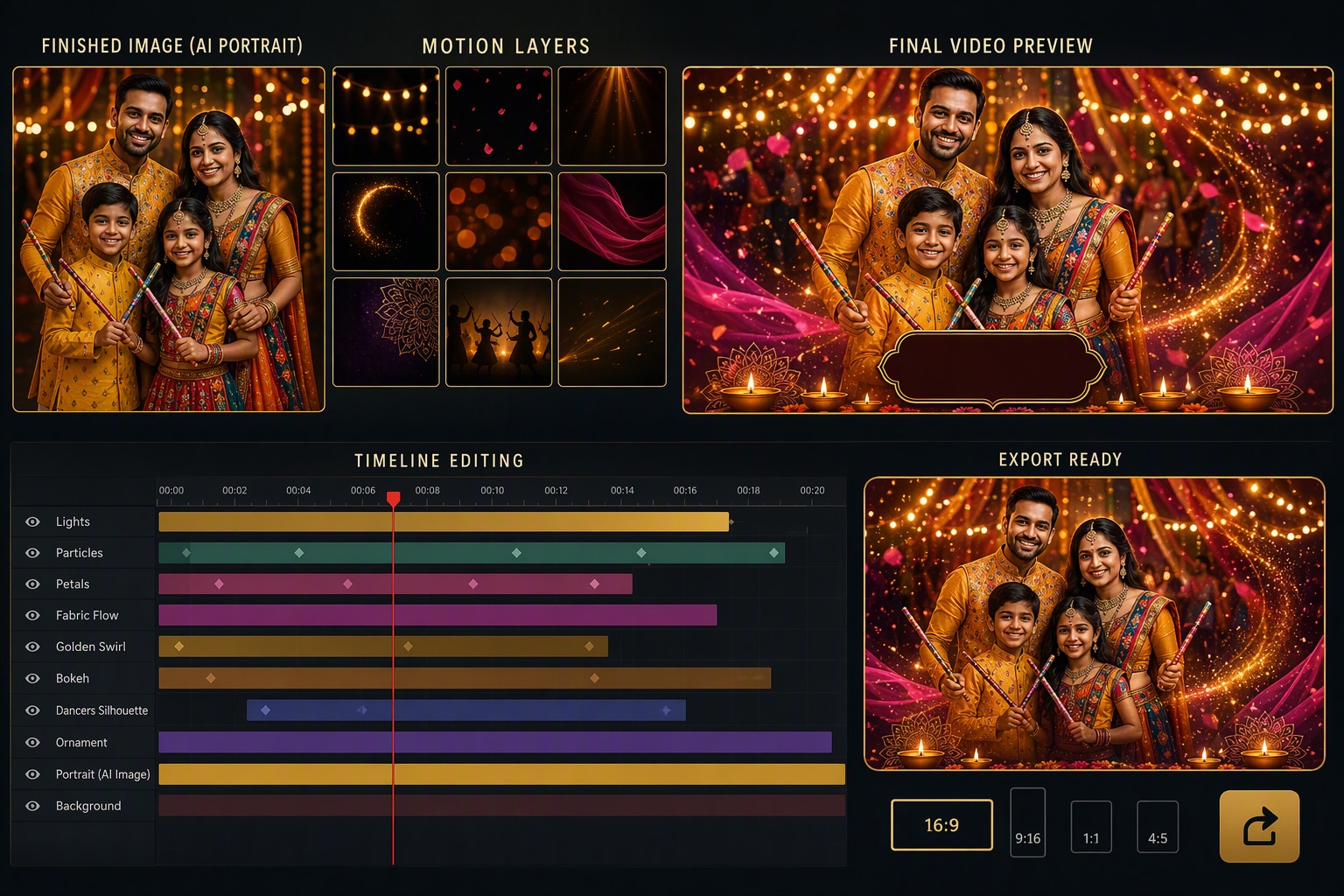
Task: Select the string lights motion layer thumbnail
Action: tap(386, 116)
